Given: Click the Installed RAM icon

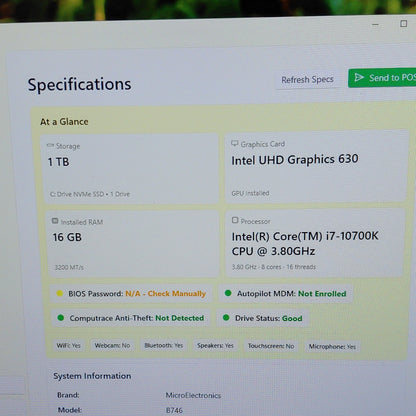Looking at the screenshot, I should click(x=55, y=221).
